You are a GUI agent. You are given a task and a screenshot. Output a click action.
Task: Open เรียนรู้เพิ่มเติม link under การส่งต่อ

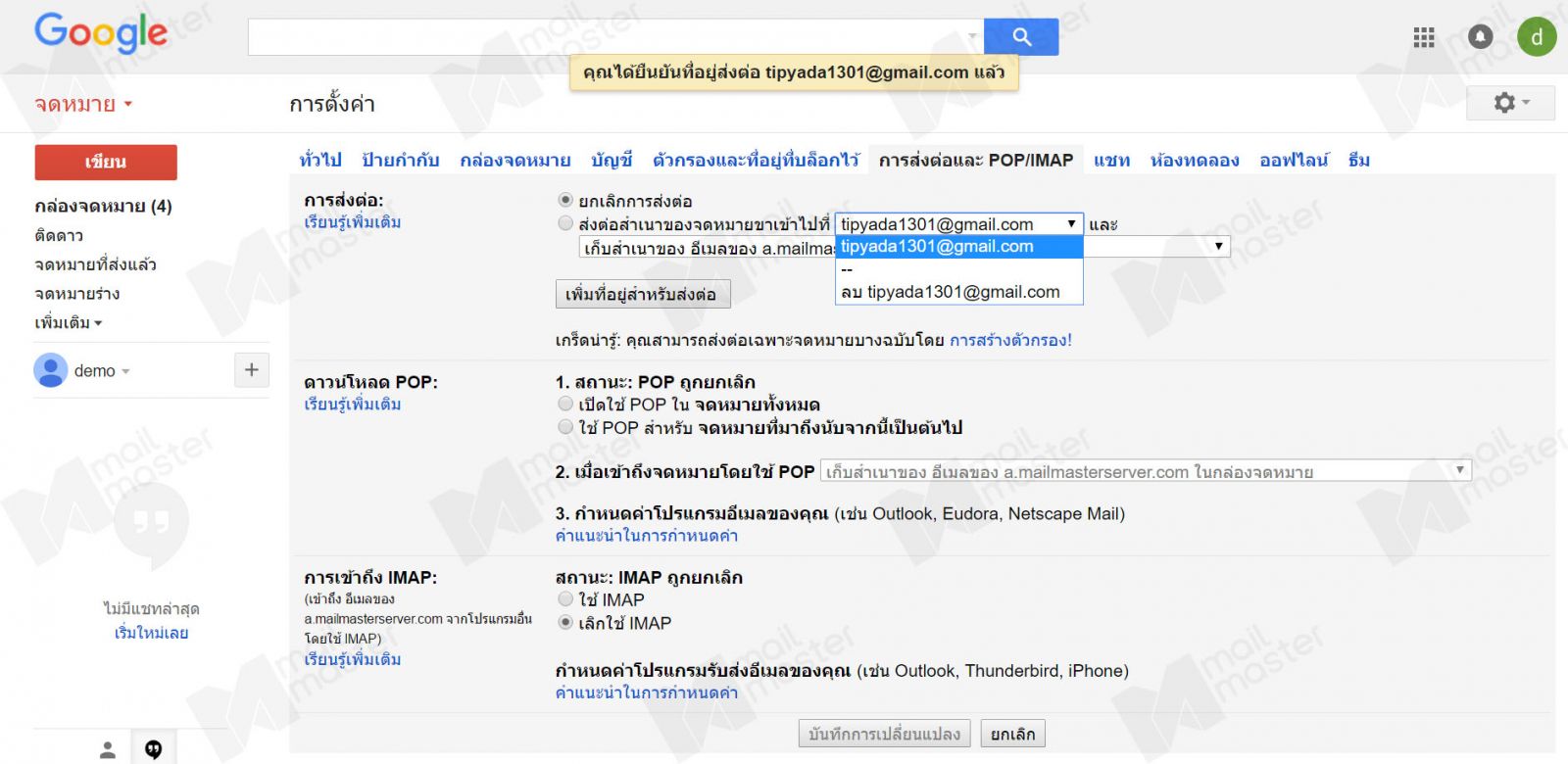click(353, 222)
